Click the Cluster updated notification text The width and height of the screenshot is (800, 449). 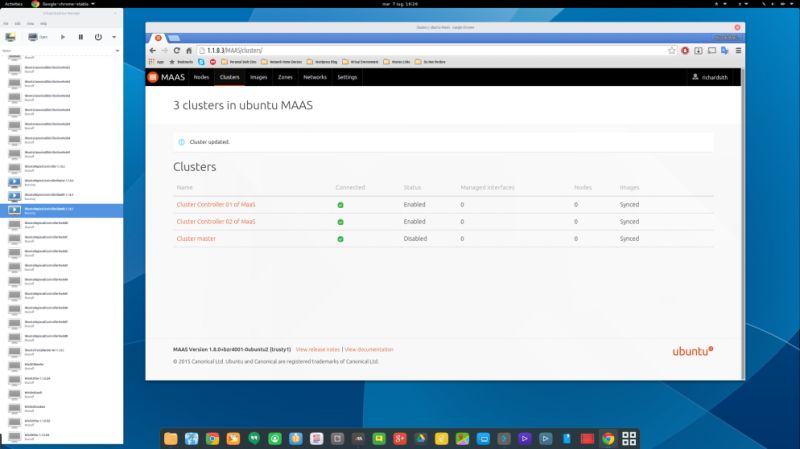tap(210, 142)
